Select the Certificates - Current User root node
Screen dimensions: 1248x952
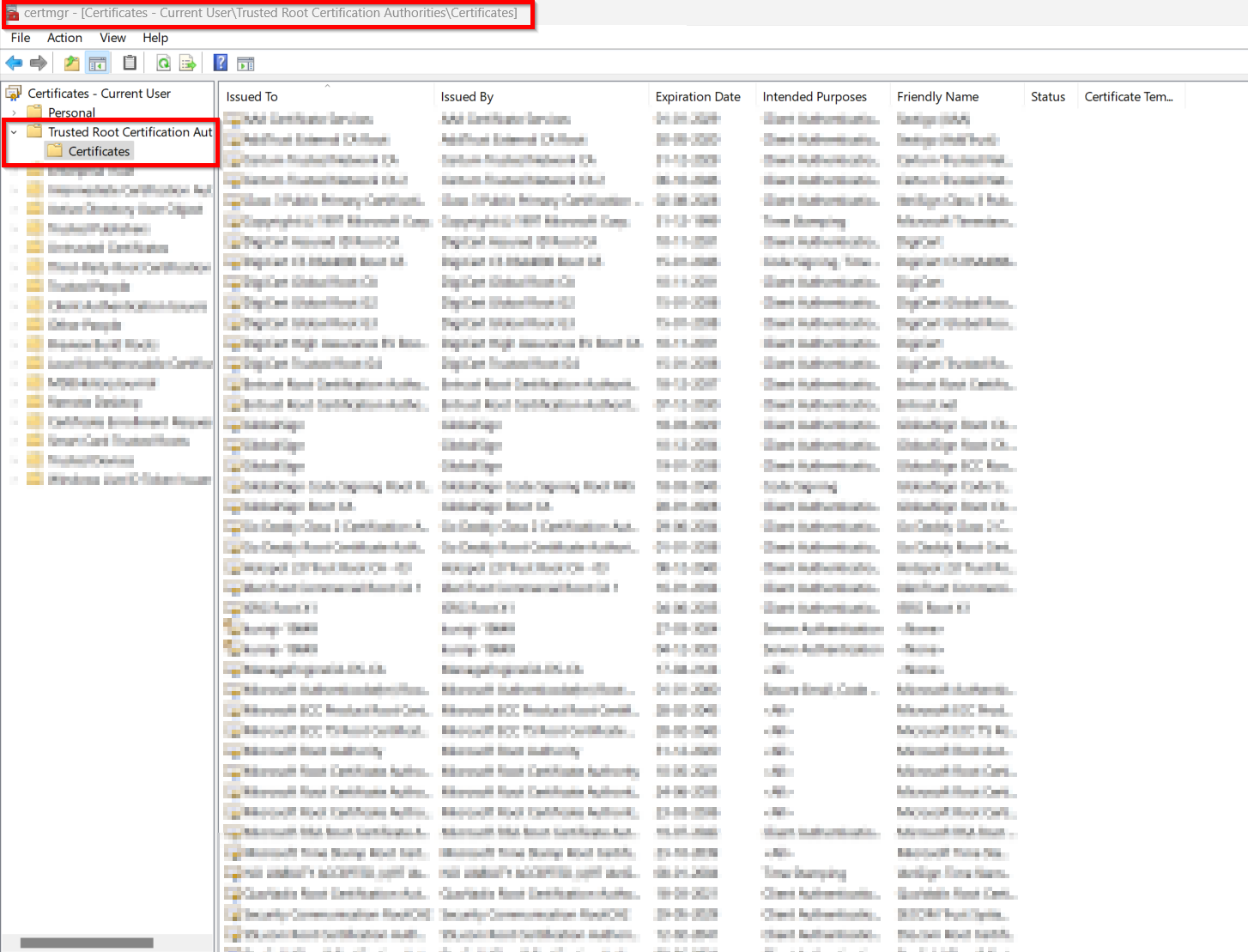(x=99, y=93)
